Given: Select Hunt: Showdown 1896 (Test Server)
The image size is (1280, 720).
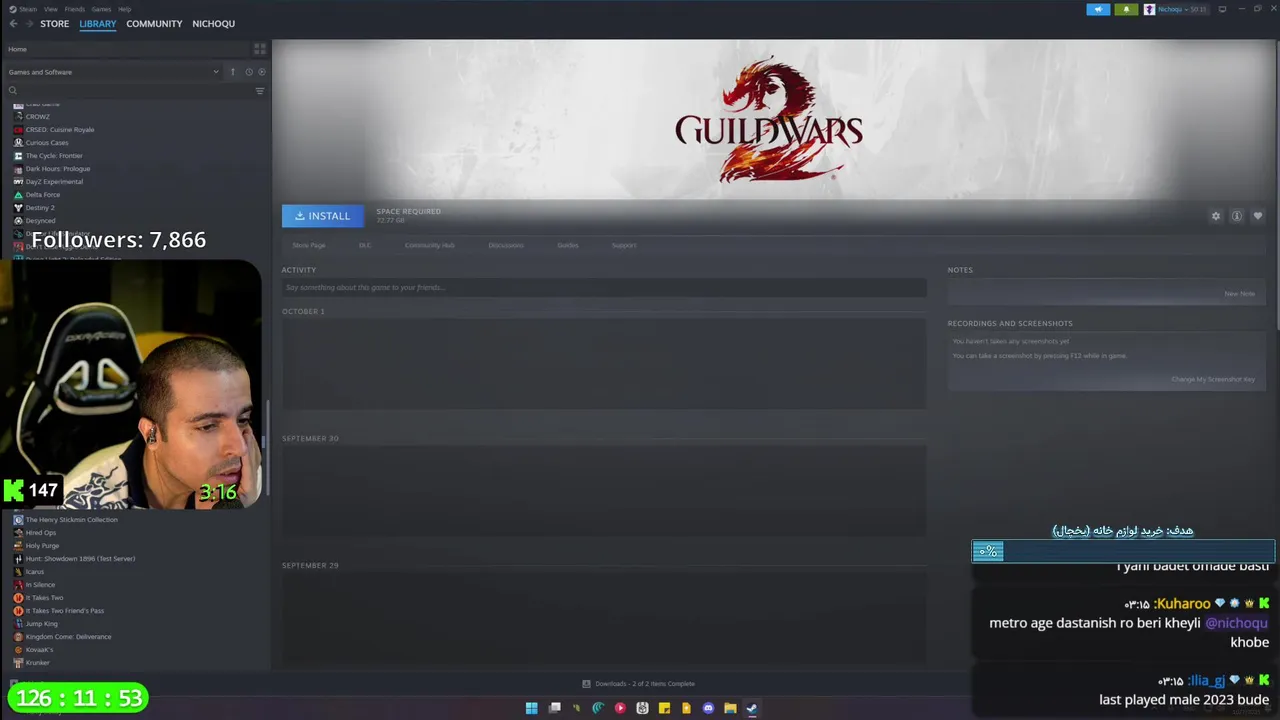Looking at the screenshot, I should [x=80, y=559].
